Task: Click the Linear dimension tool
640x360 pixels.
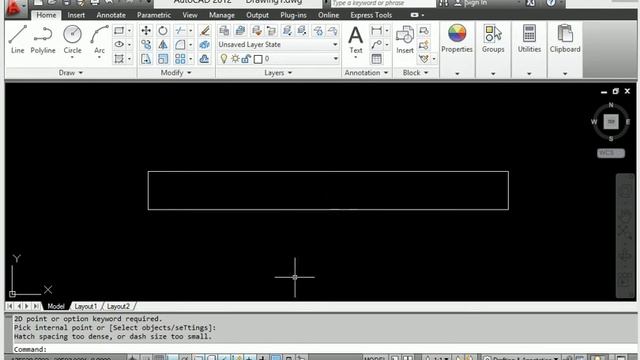Action: pyautogui.click(x=376, y=31)
